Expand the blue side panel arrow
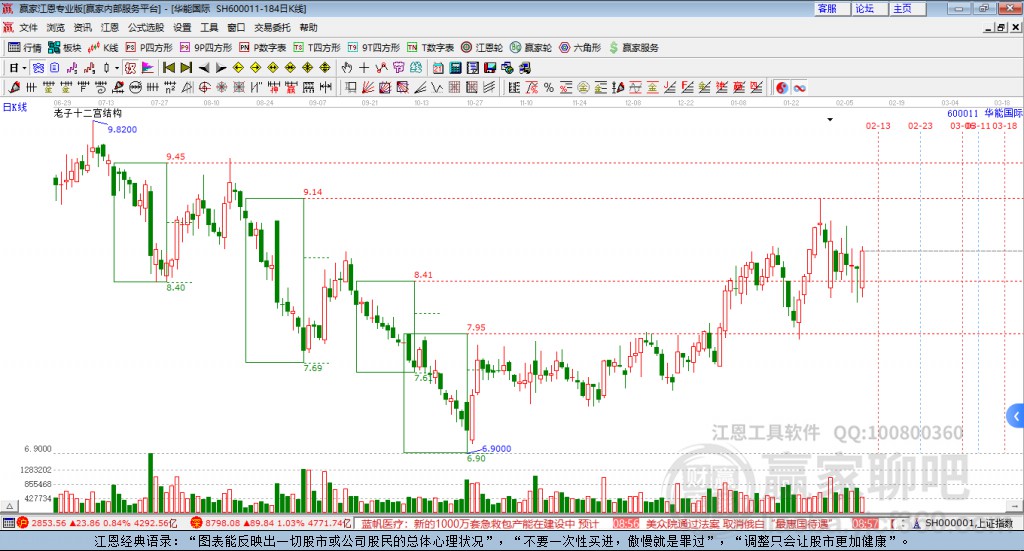1024x551 pixels. click(1016, 416)
